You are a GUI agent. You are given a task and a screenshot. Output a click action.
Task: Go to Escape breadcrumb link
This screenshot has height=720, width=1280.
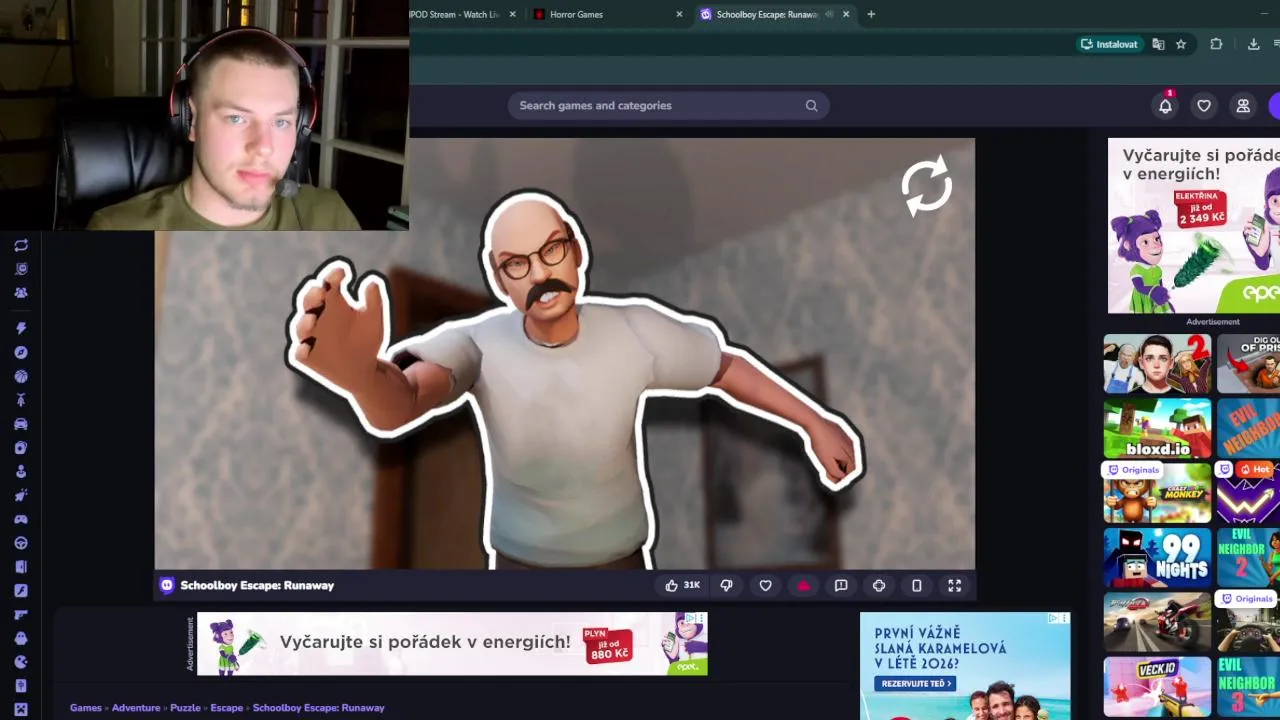(227, 707)
